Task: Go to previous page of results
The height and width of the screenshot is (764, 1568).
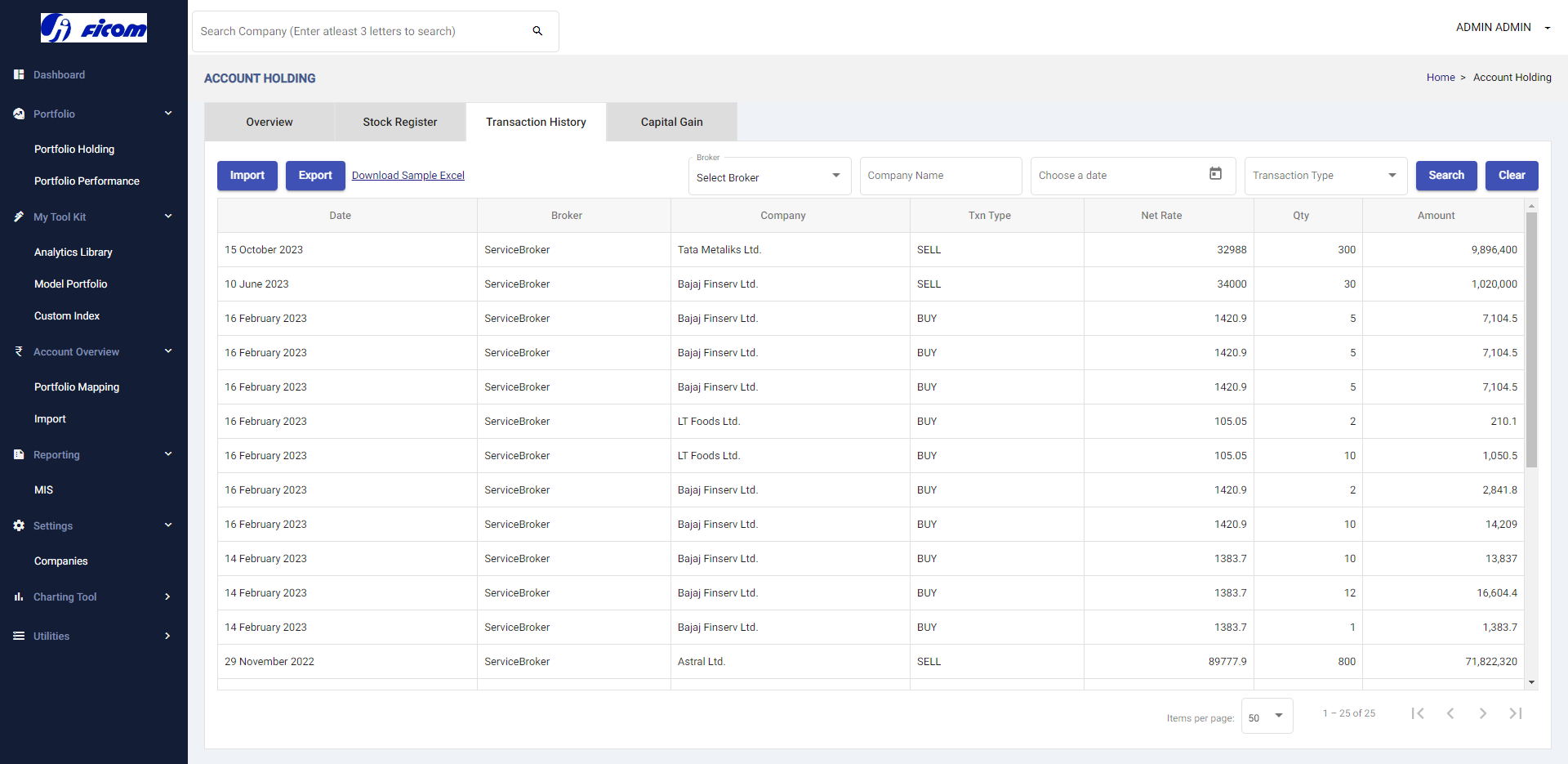Action: (1450, 713)
